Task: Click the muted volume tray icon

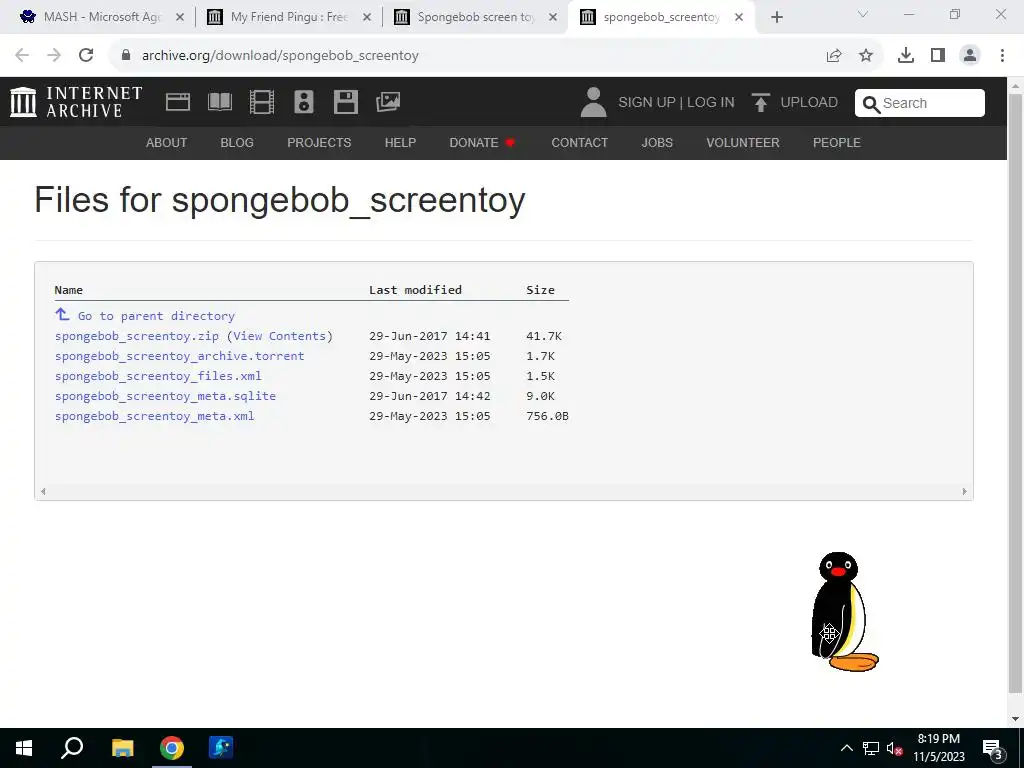Action: click(x=895, y=748)
